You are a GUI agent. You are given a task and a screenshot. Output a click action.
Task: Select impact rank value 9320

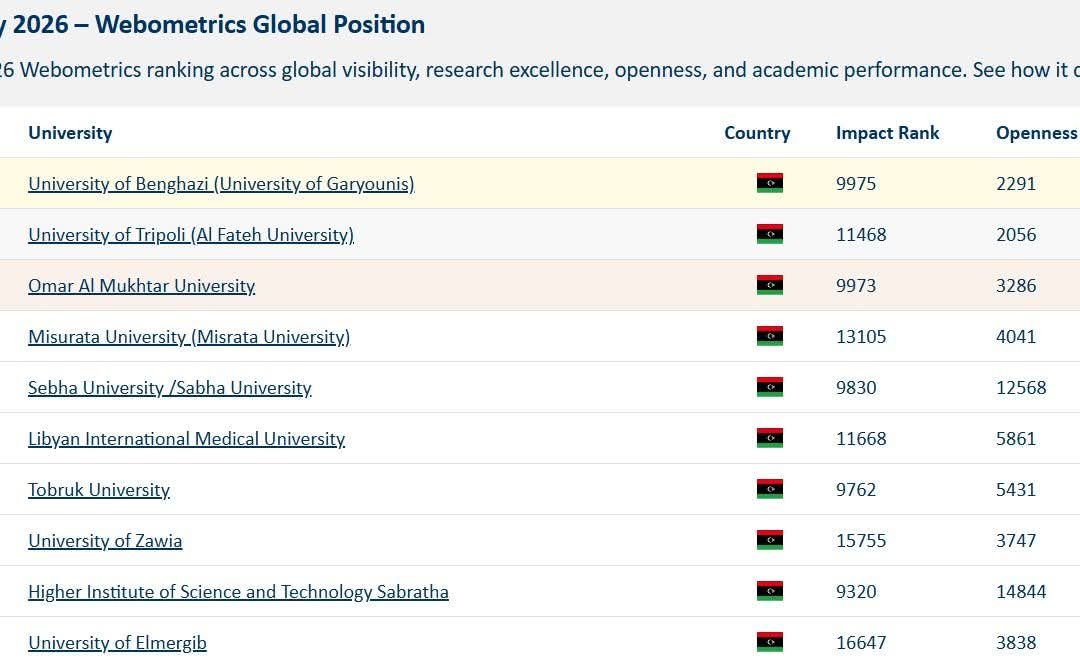[x=856, y=592]
